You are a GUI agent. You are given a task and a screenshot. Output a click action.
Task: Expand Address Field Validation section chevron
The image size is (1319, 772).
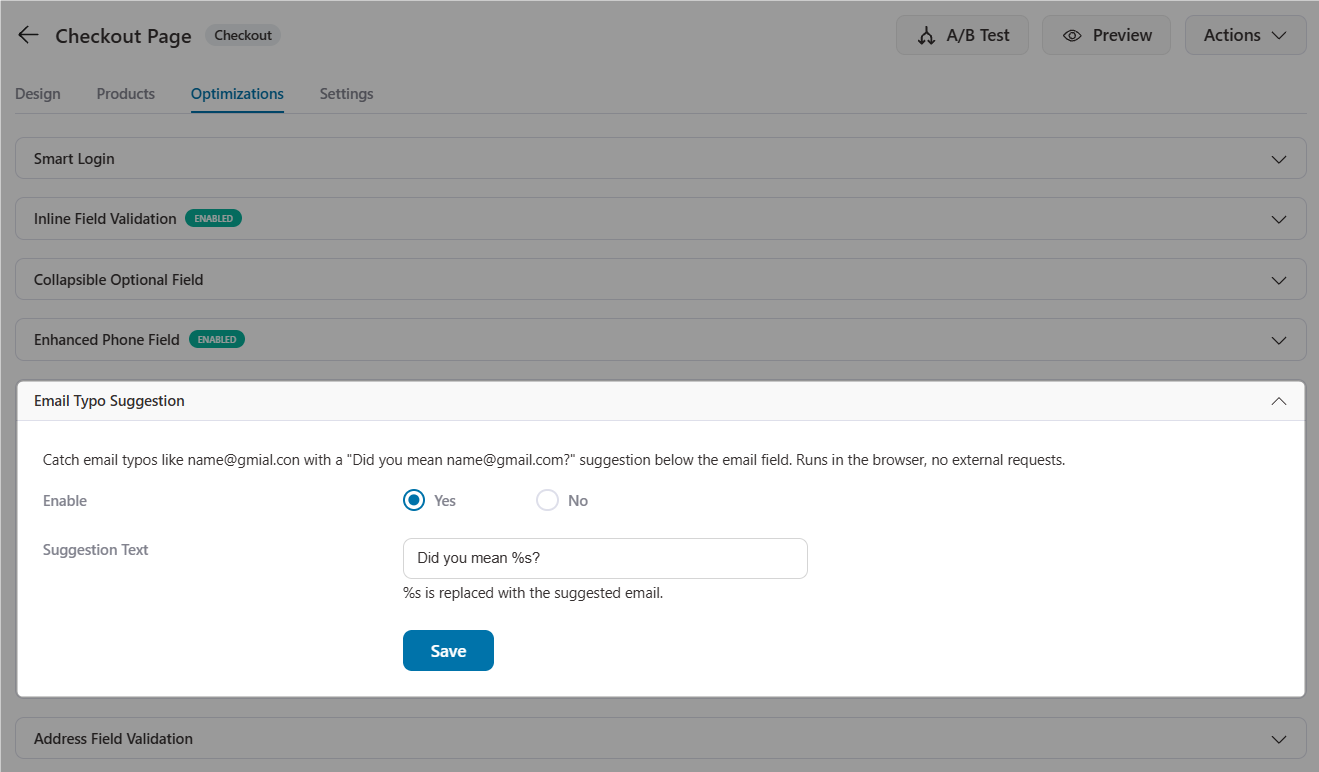[x=1278, y=739]
